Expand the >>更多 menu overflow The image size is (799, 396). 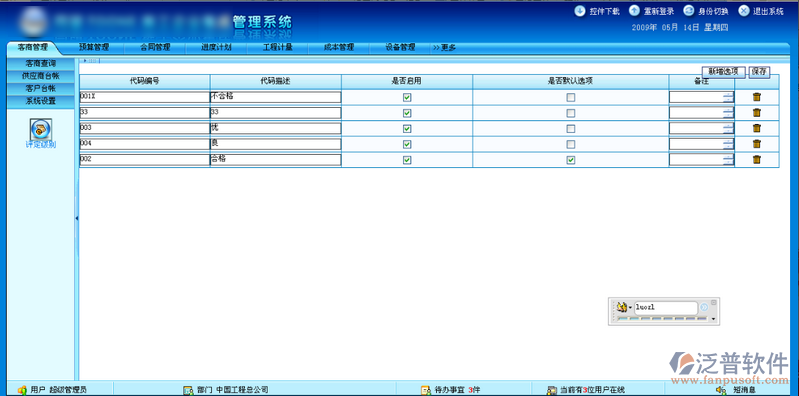coord(444,48)
